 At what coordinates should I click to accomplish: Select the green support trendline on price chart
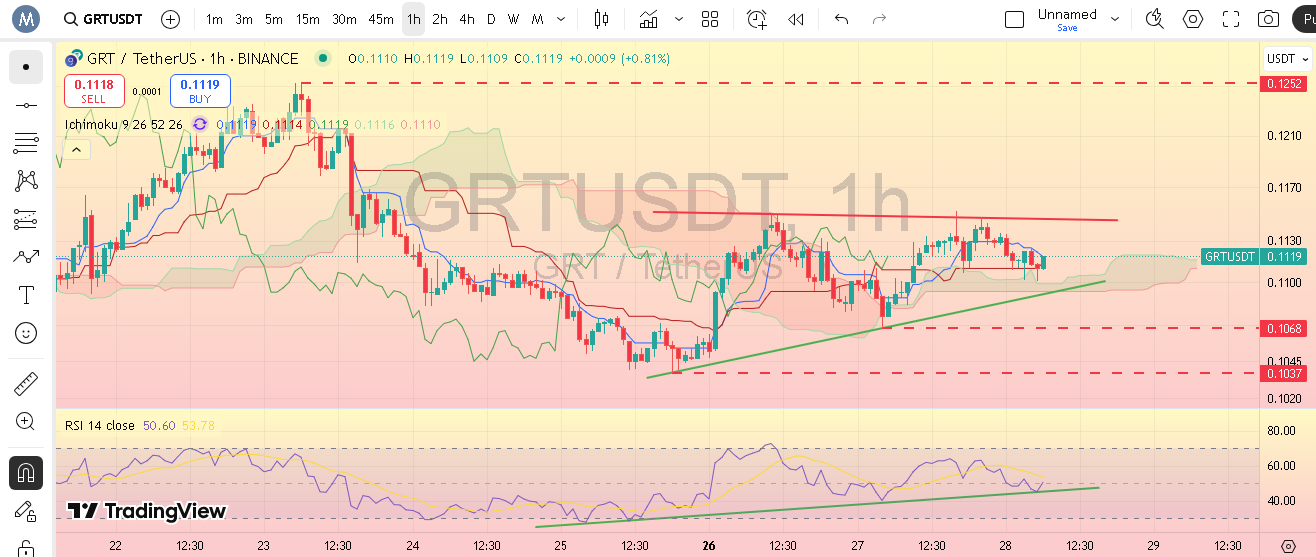pos(876,329)
